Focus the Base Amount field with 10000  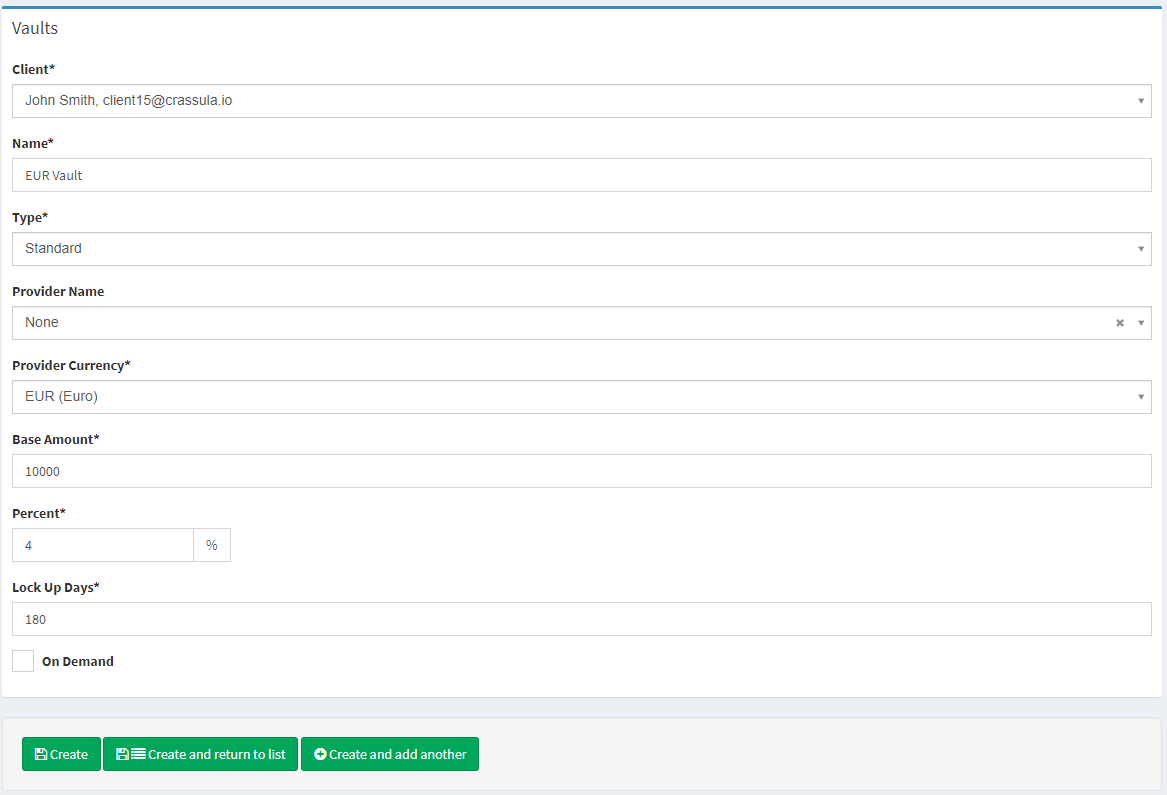point(580,471)
